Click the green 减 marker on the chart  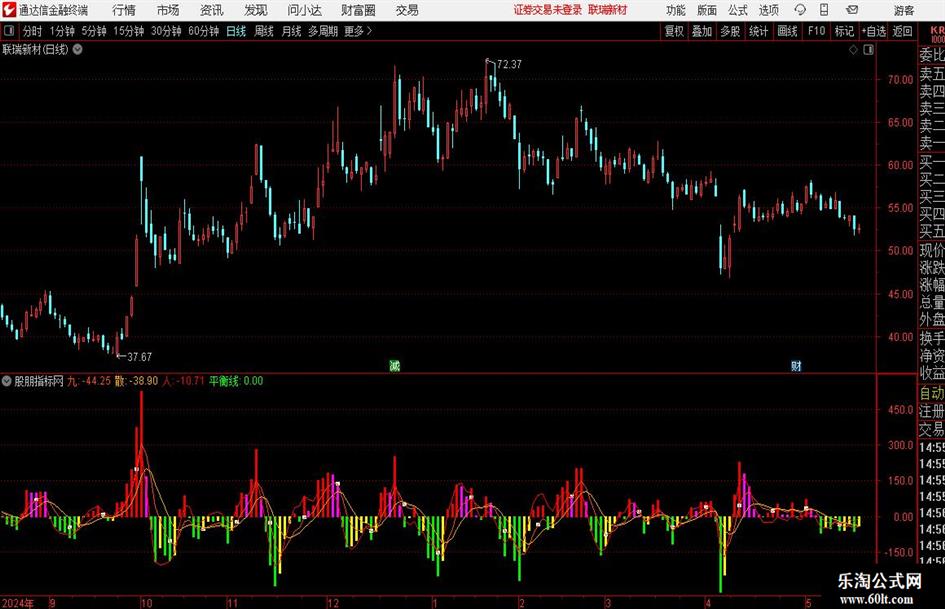(395, 365)
